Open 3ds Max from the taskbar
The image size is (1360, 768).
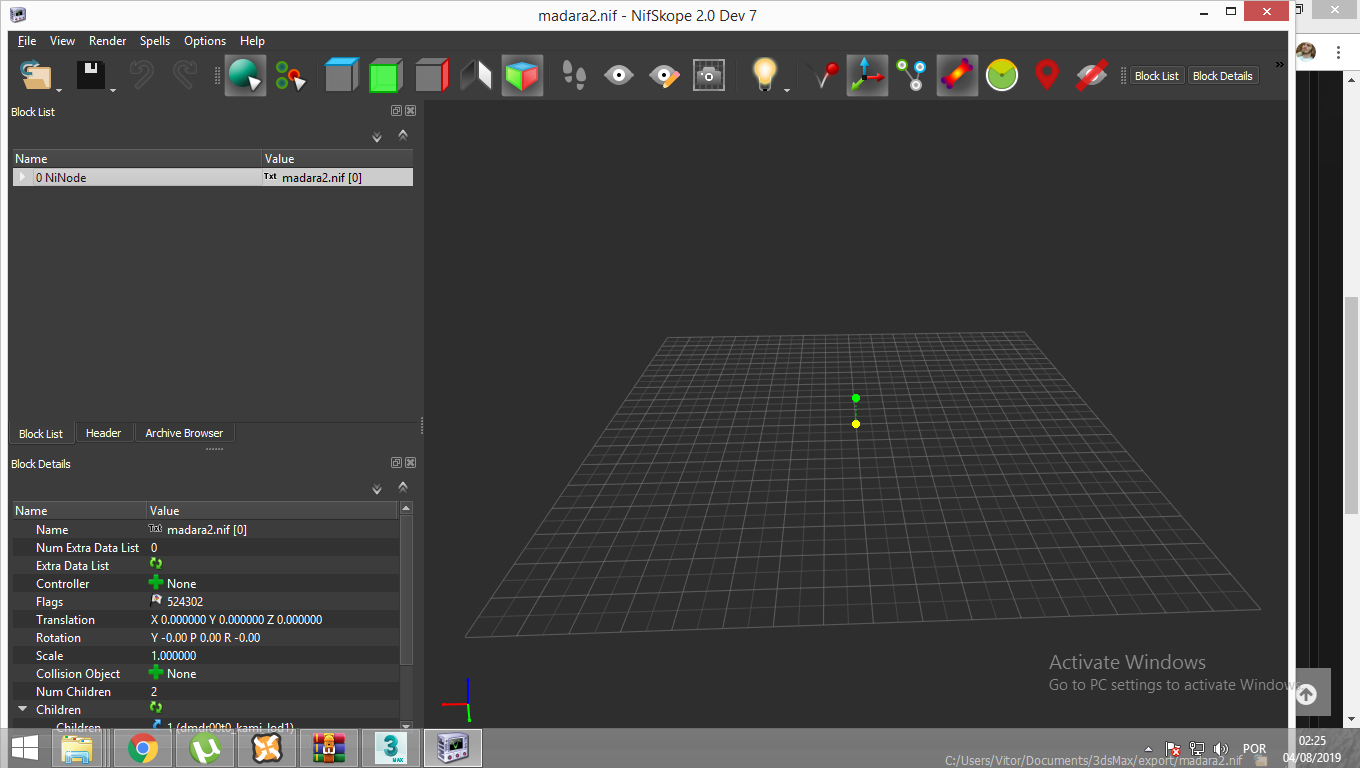pos(391,748)
